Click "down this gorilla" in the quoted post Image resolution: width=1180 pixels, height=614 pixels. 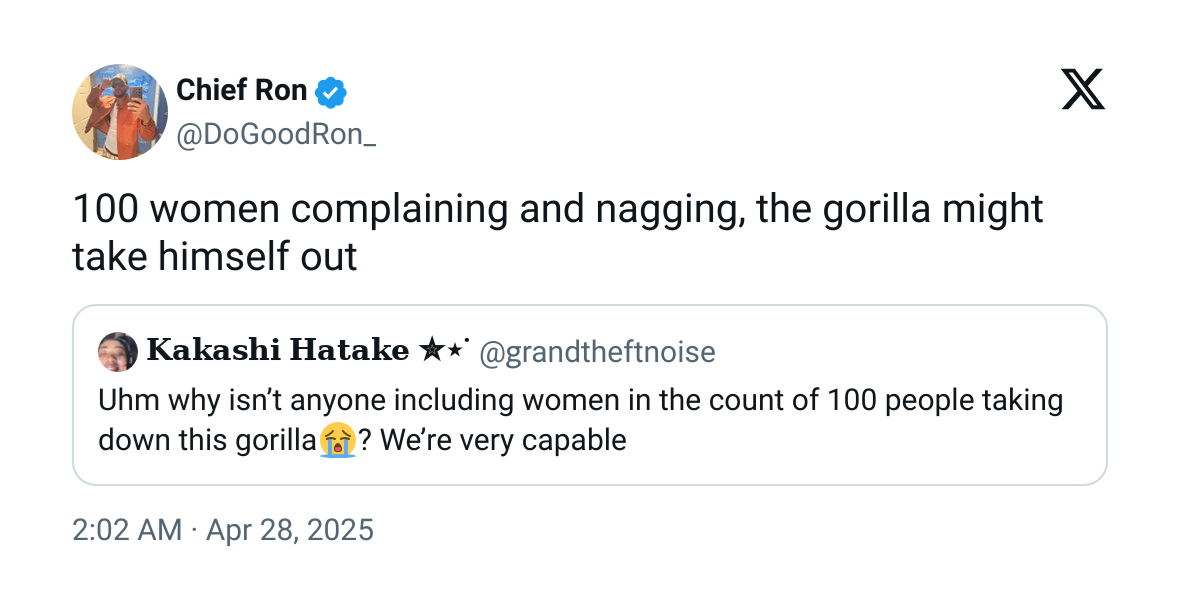click(208, 440)
